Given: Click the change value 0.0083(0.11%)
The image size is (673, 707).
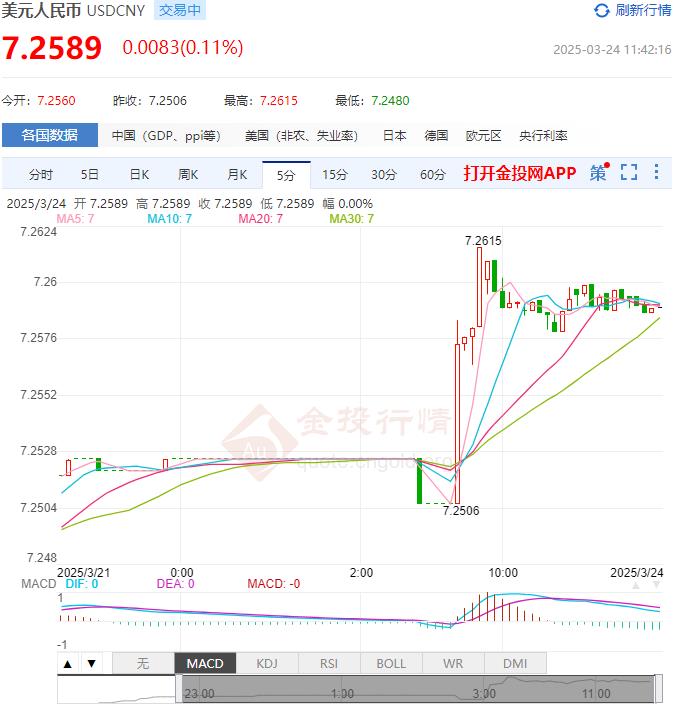Looking at the screenshot, I should (183, 47).
